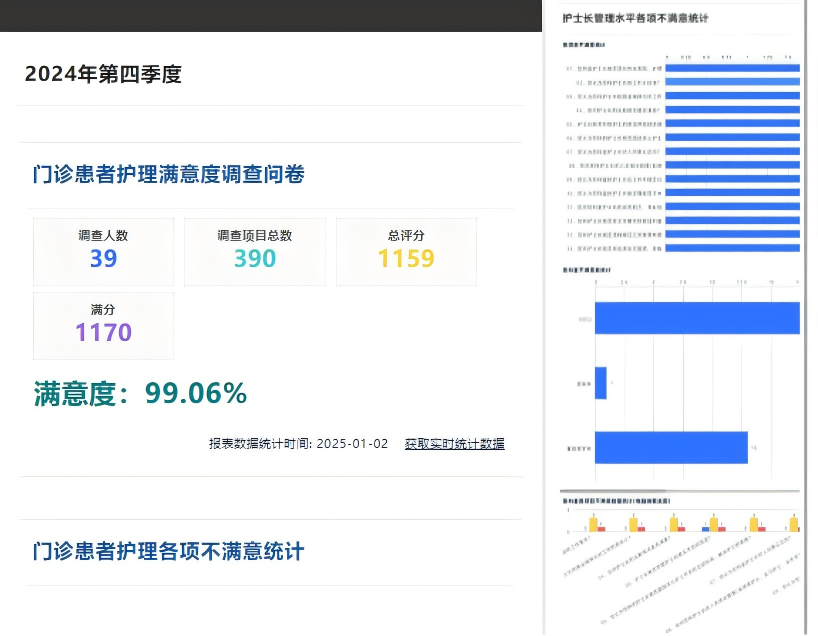Click the 报表数据统计时间 2025-01-02 text
This screenshot has height=636, width=818.
pos(298,444)
